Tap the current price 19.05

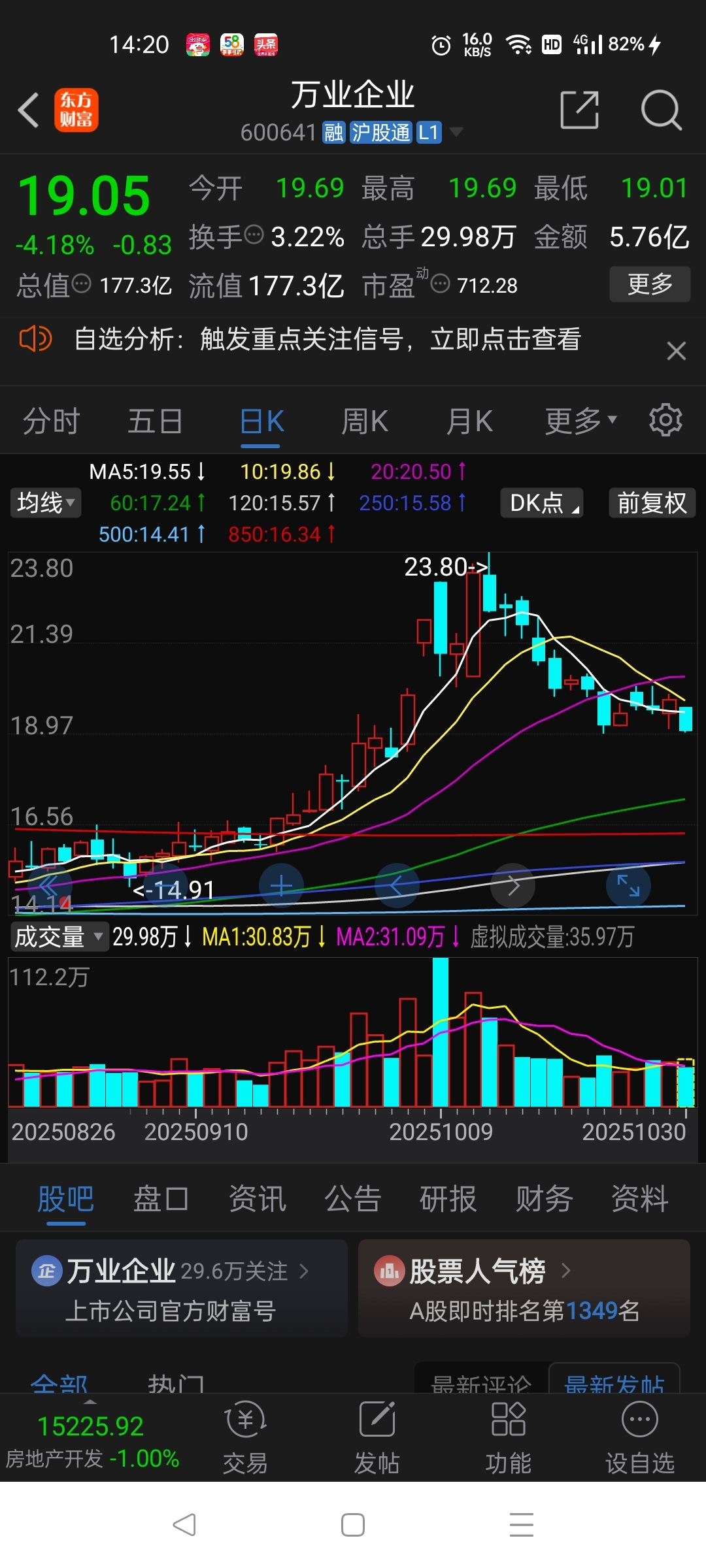[84, 196]
